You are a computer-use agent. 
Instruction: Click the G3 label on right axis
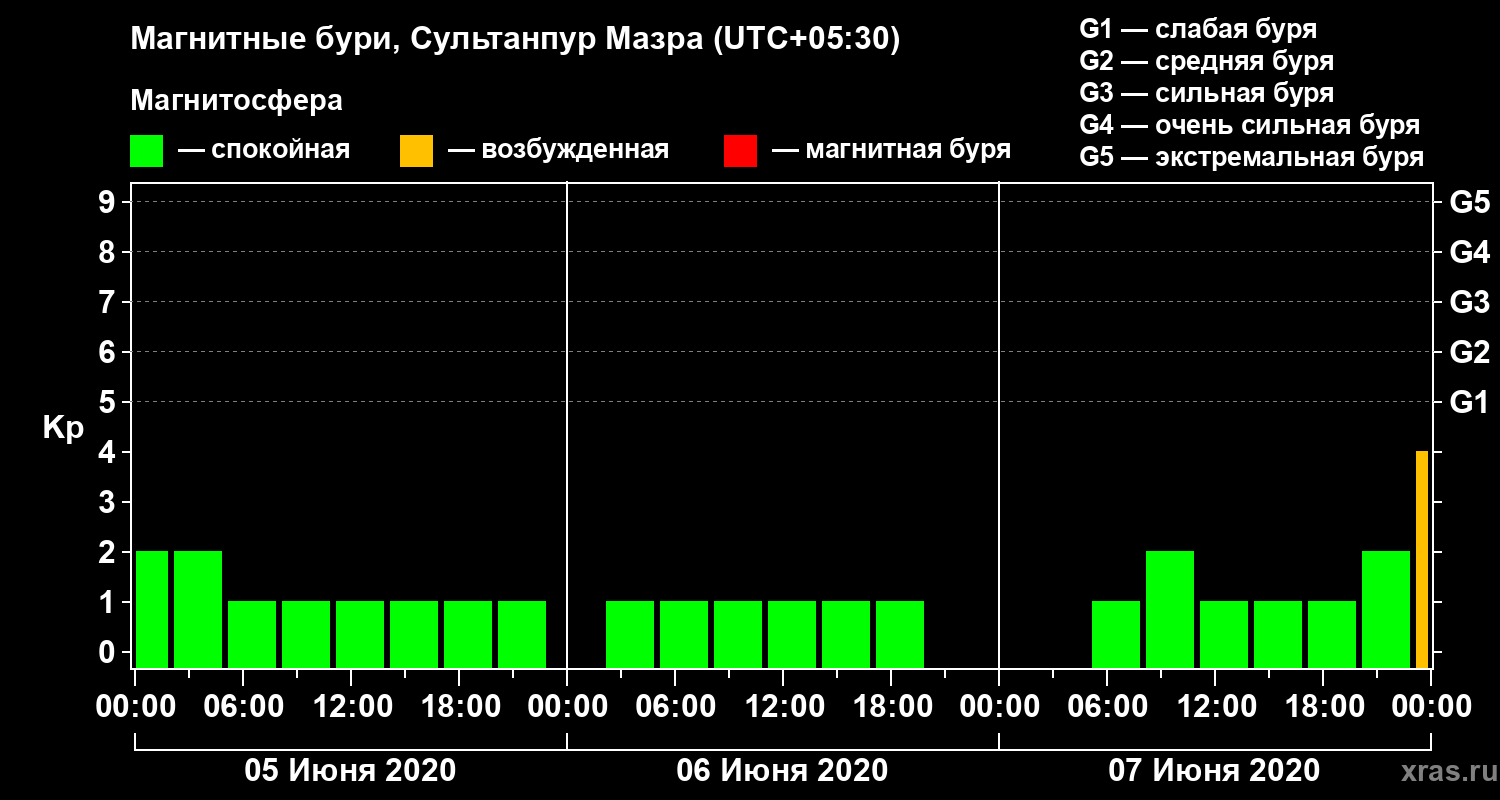click(1470, 302)
